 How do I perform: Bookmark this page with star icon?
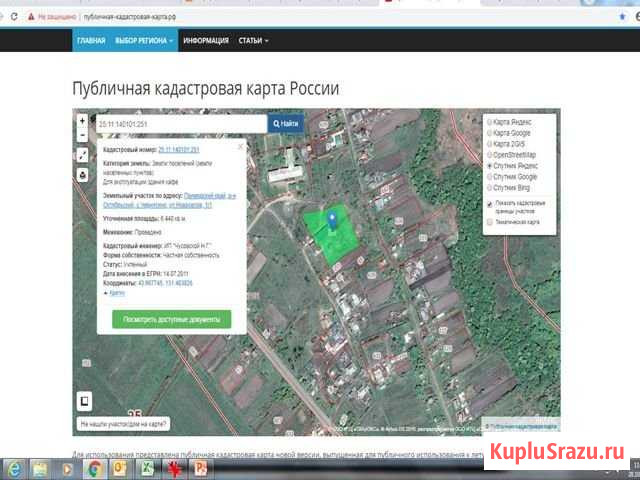pos(622,17)
